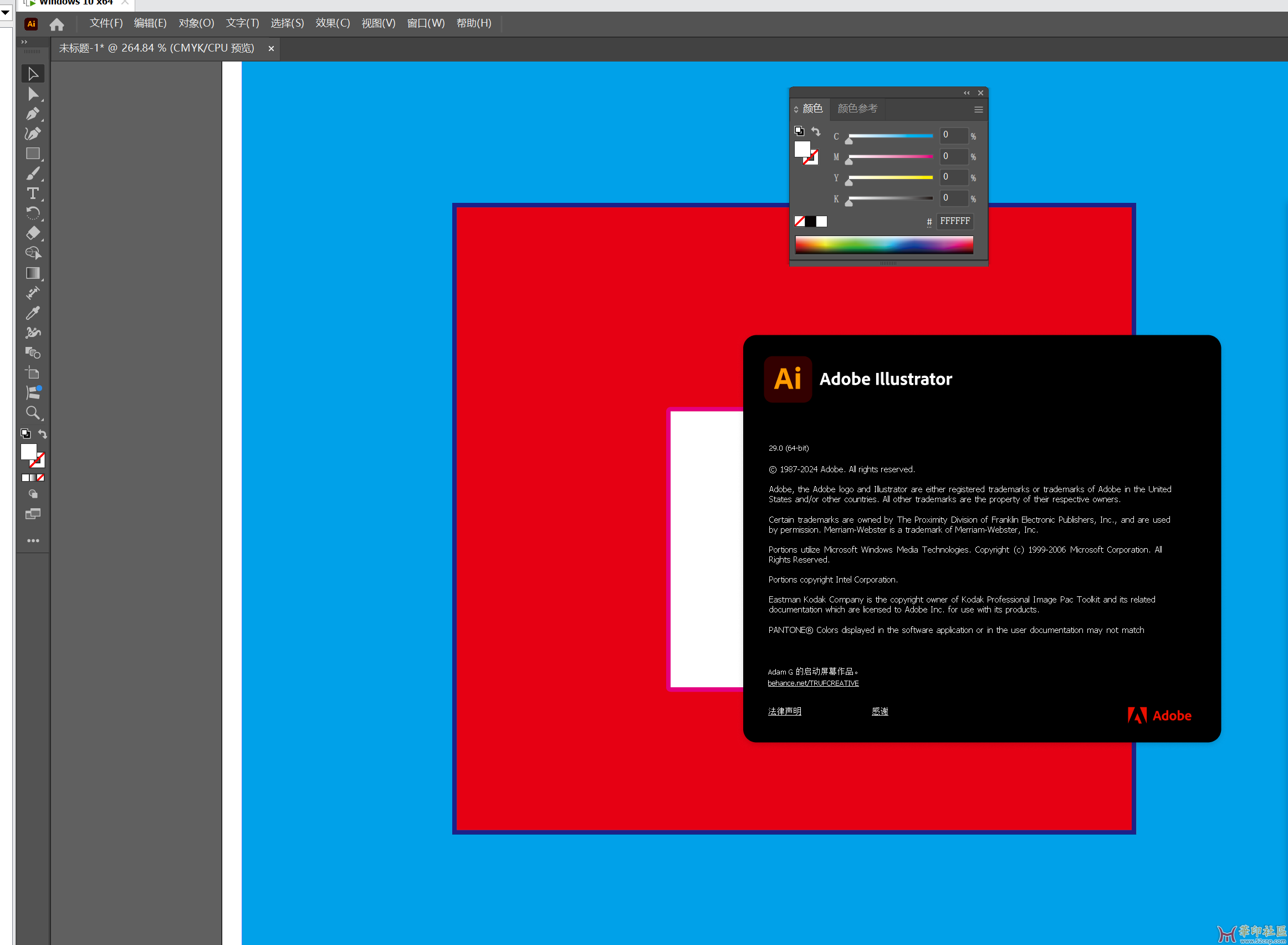Select the Selection tool arrow
Screen dimensions: 1288x945
[33, 74]
